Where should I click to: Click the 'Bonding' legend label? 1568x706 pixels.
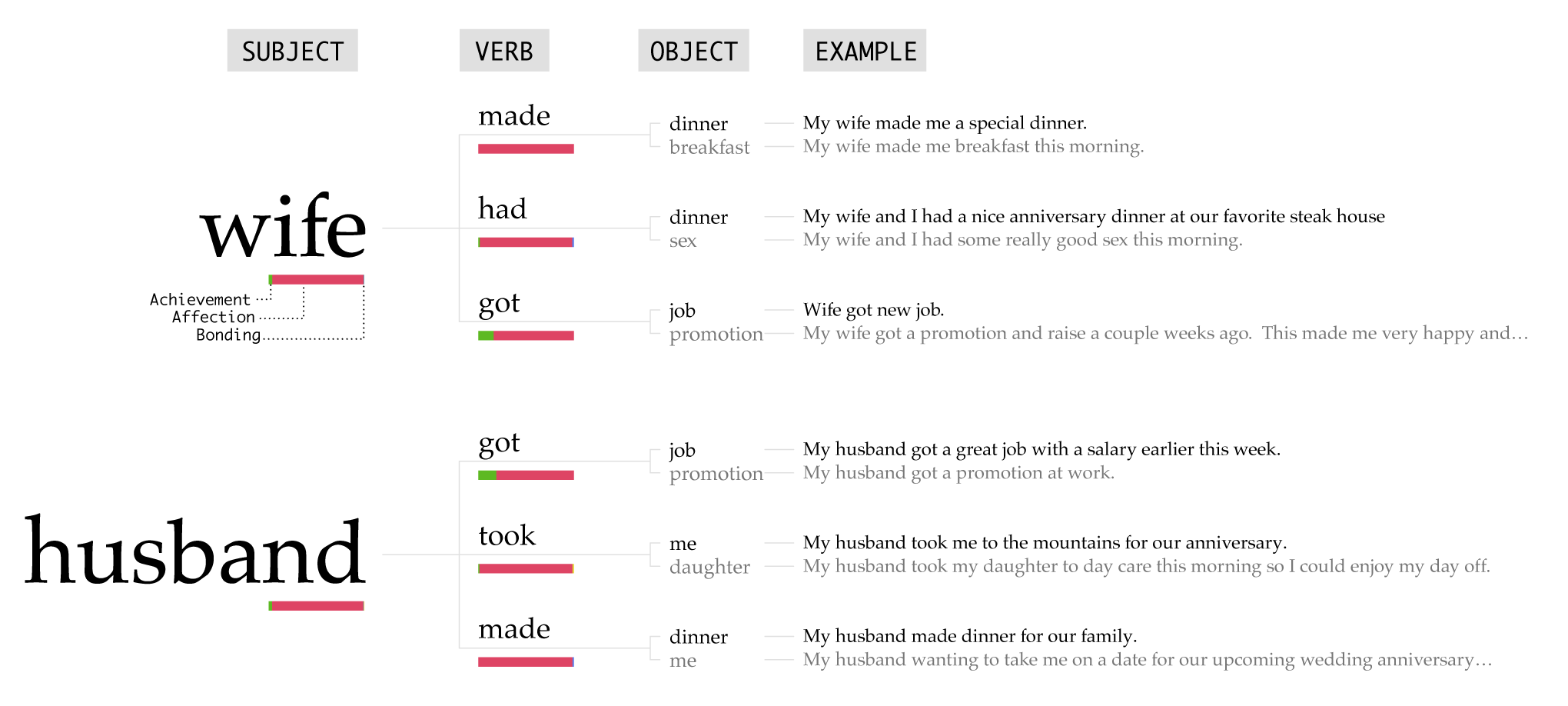[228, 335]
